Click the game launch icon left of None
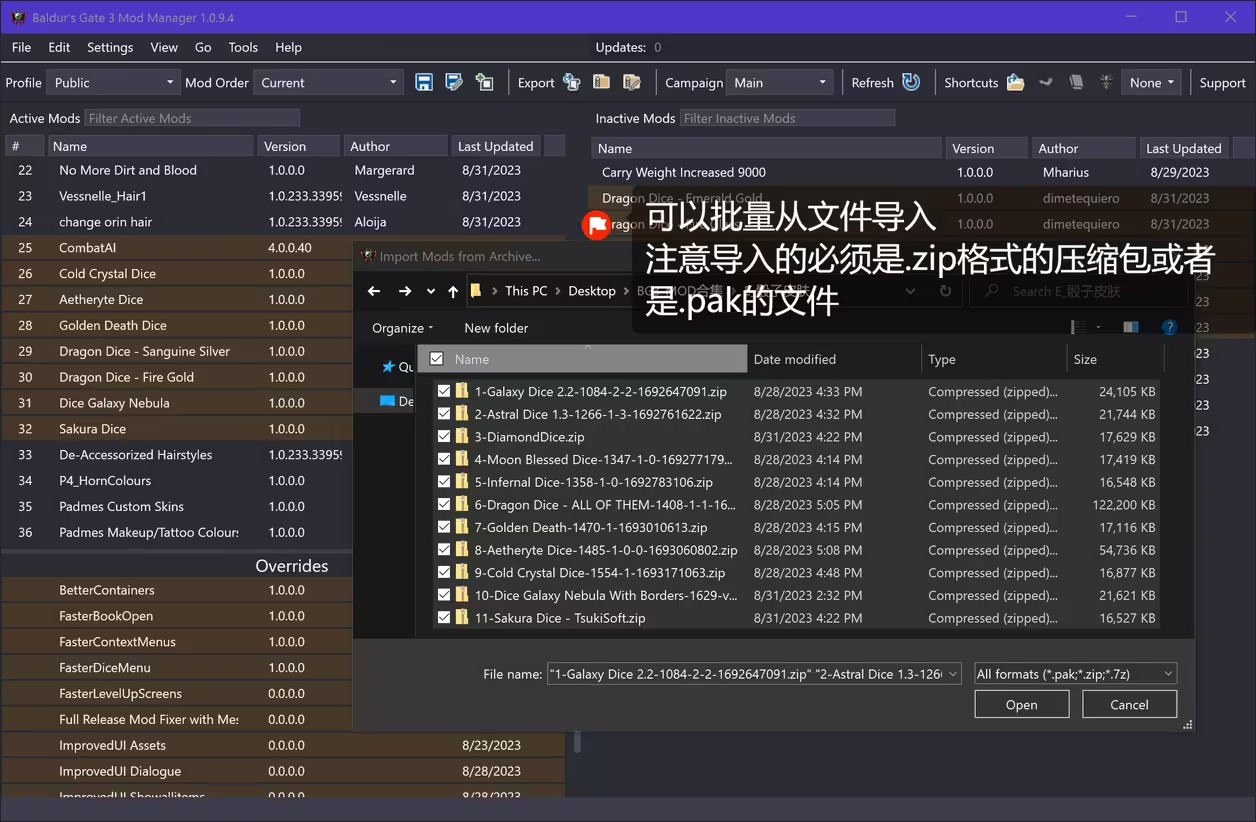Image resolution: width=1256 pixels, height=822 pixels. (1106, 82)
